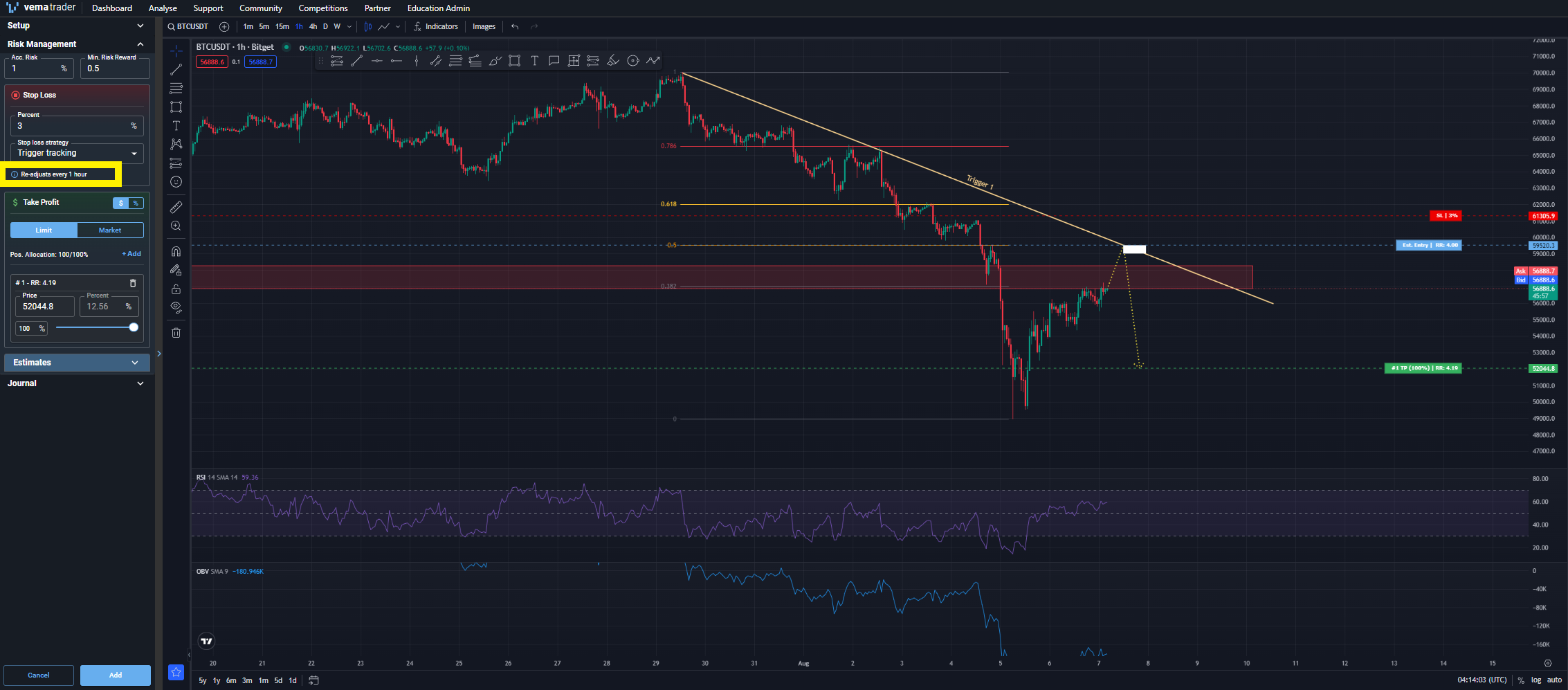The image size is (1568, 690).
Task: Click the BTCUSDT symbol search
Action: click(188, 27)
